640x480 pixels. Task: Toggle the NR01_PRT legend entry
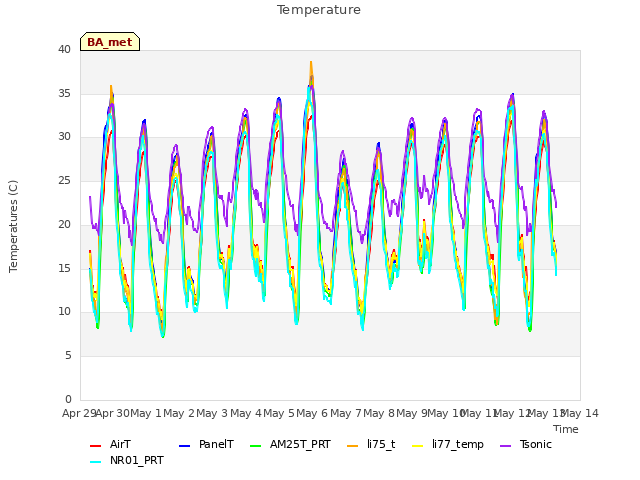click(x=127, y=461)
